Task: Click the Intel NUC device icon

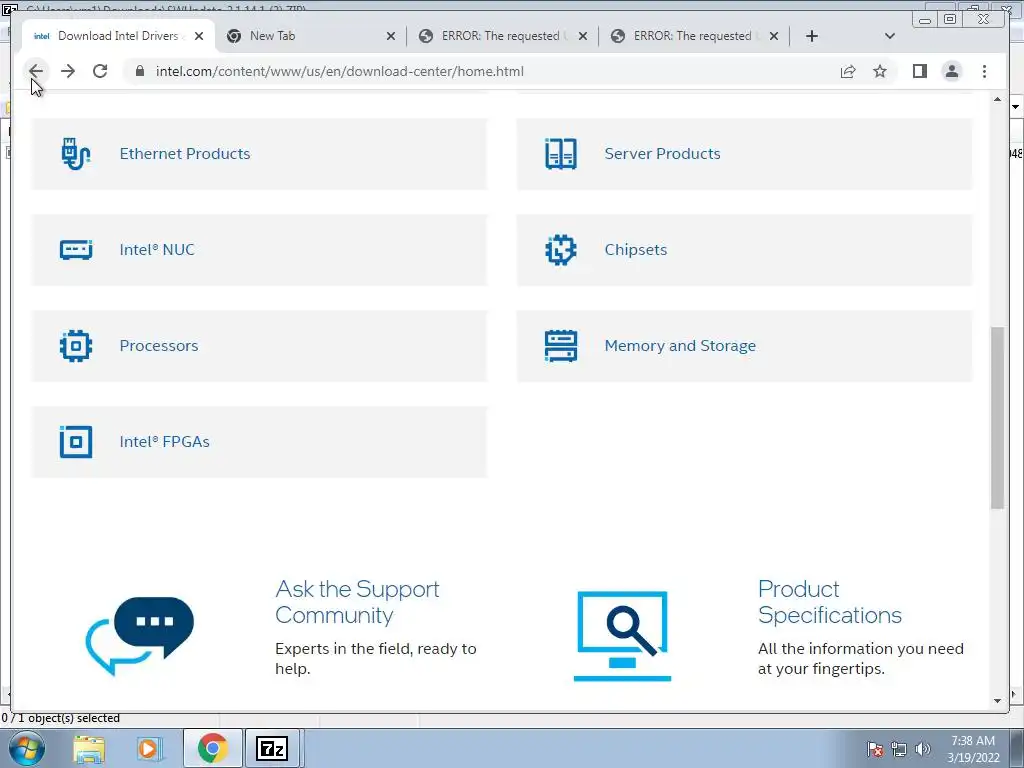Action: pyautogui.click(x=76, y=249)
